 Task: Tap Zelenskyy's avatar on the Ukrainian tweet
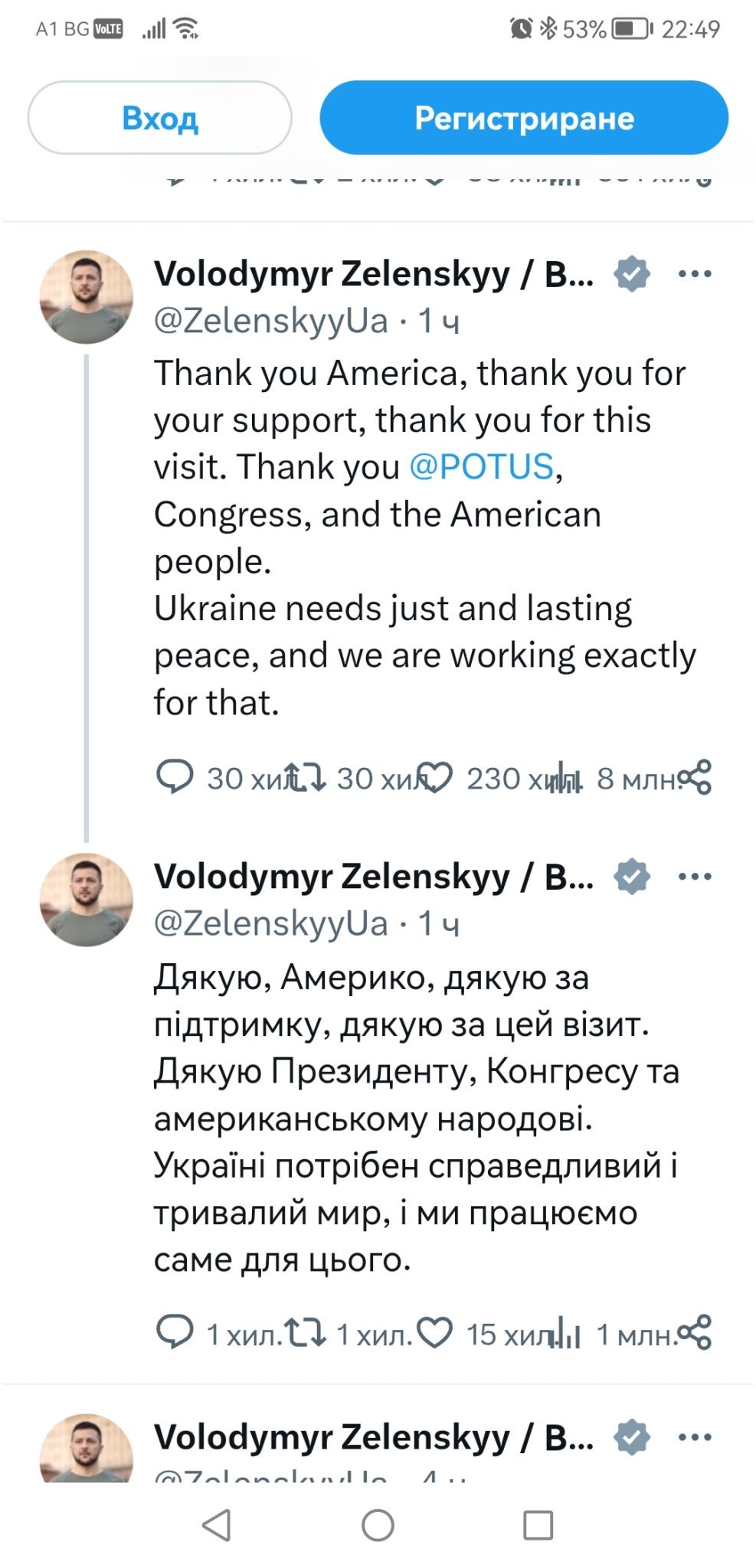(87, 900)
